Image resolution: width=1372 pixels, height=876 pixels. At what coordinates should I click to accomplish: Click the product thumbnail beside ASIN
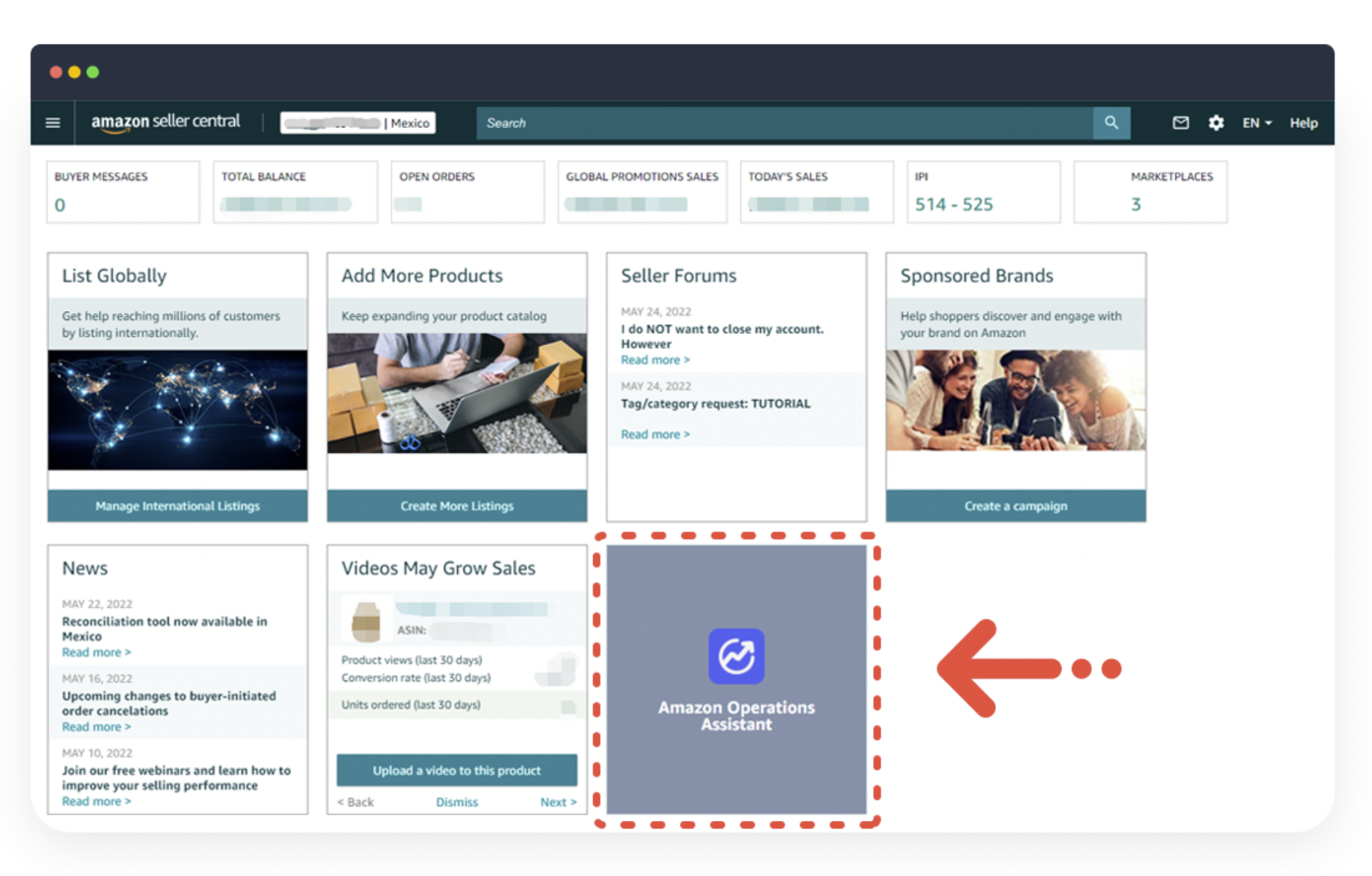[366, 621]
